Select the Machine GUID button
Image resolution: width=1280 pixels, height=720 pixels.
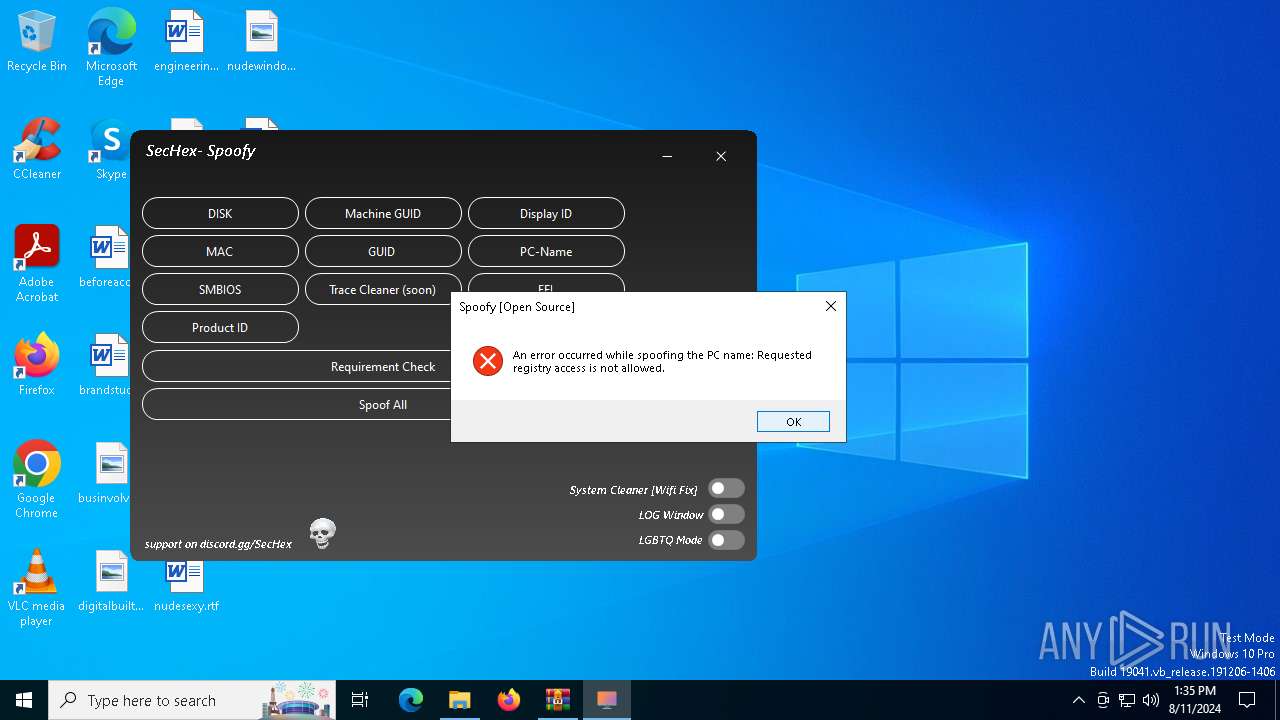point(383,213)
